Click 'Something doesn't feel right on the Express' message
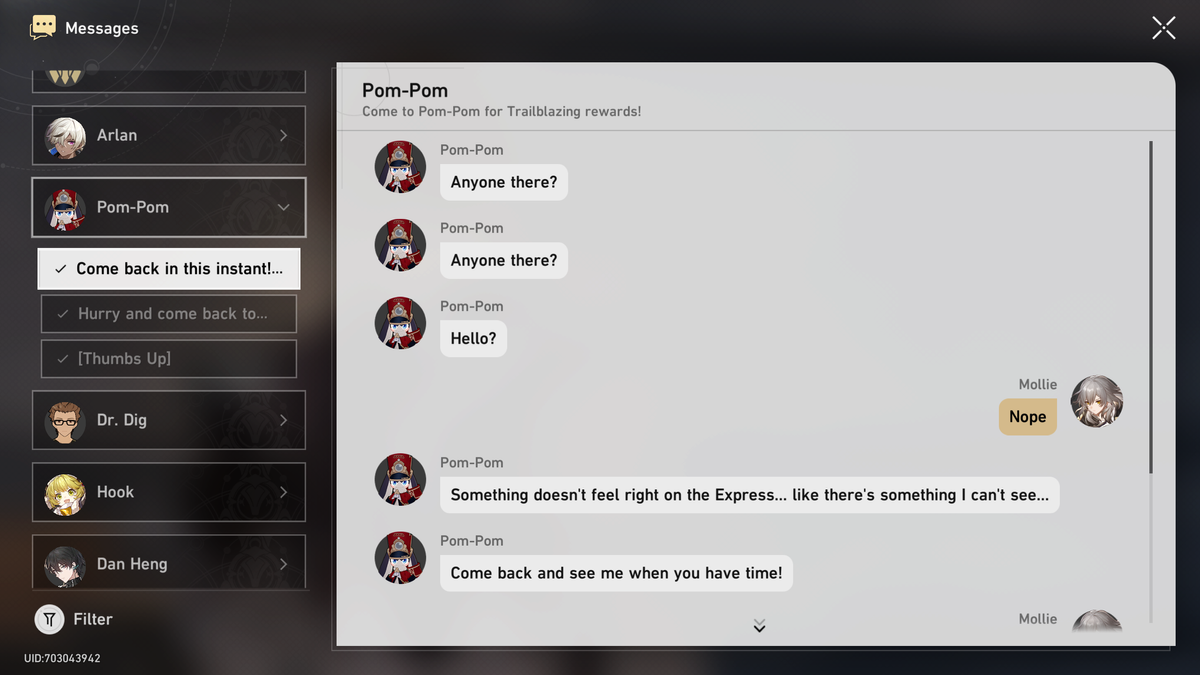Screen dimensions: 1200x675 750,495
